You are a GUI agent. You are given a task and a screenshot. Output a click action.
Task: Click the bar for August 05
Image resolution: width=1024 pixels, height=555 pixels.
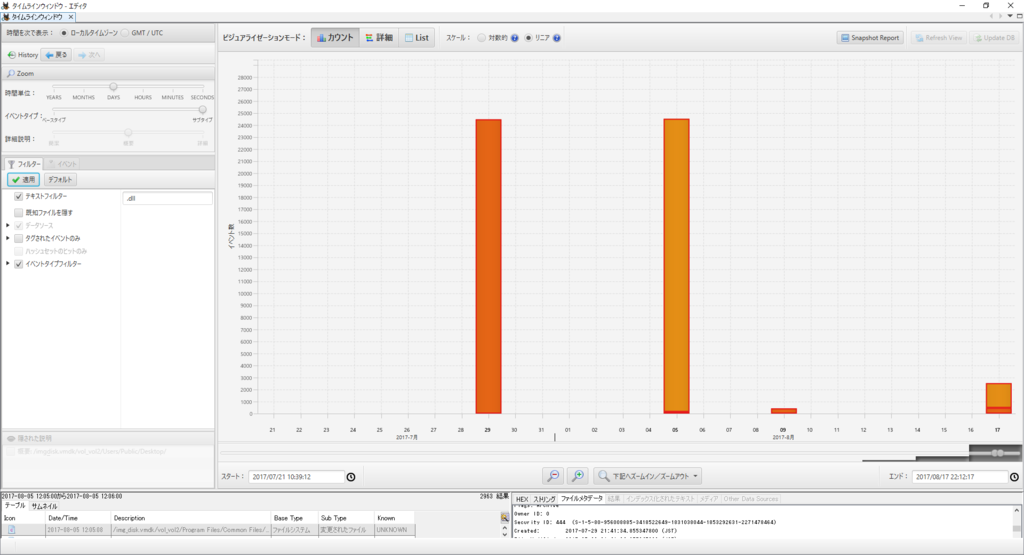[x=677, y=266]
